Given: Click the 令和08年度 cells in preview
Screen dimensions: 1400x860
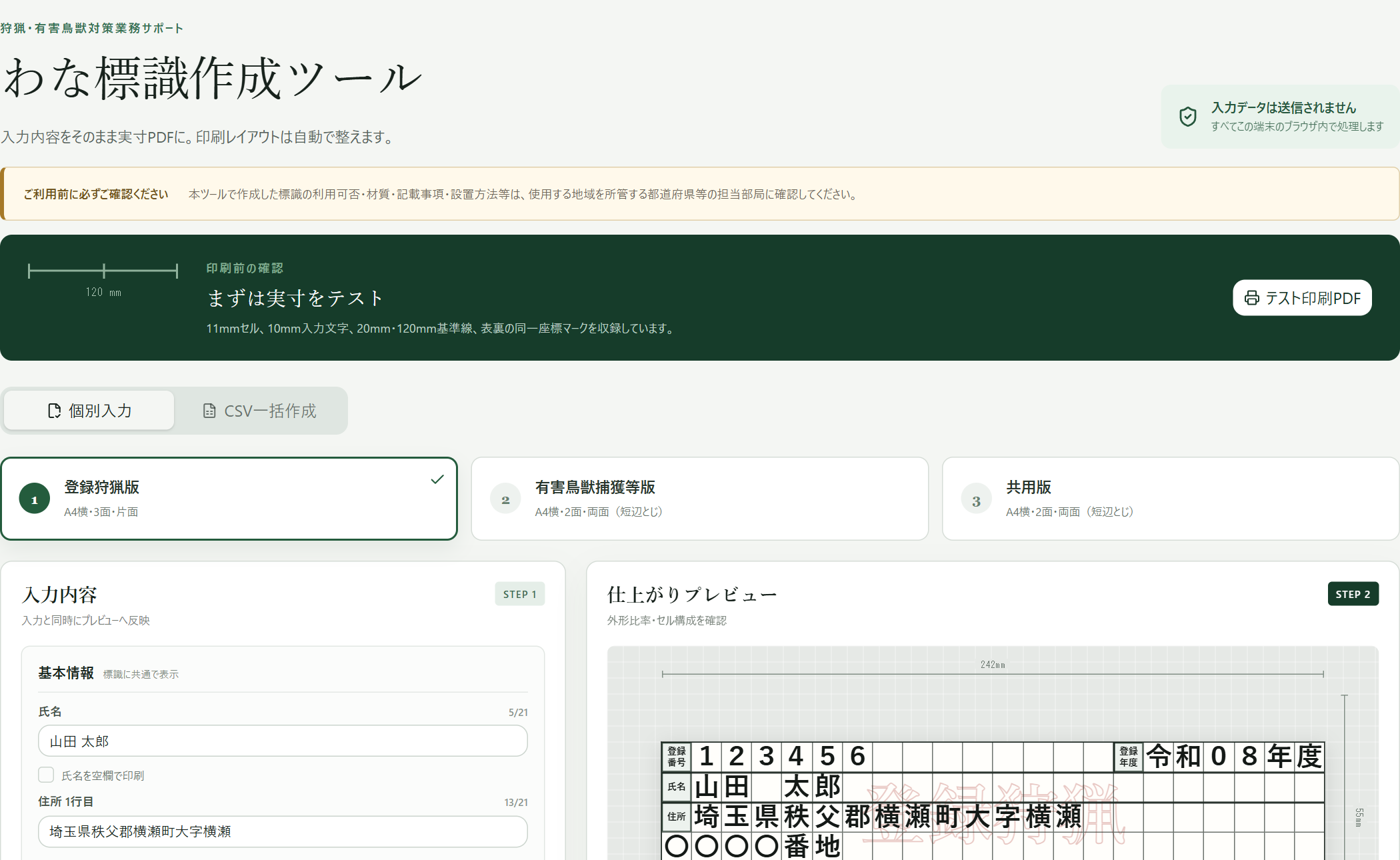Looking at the screenshot, I should coord(1234,757).
